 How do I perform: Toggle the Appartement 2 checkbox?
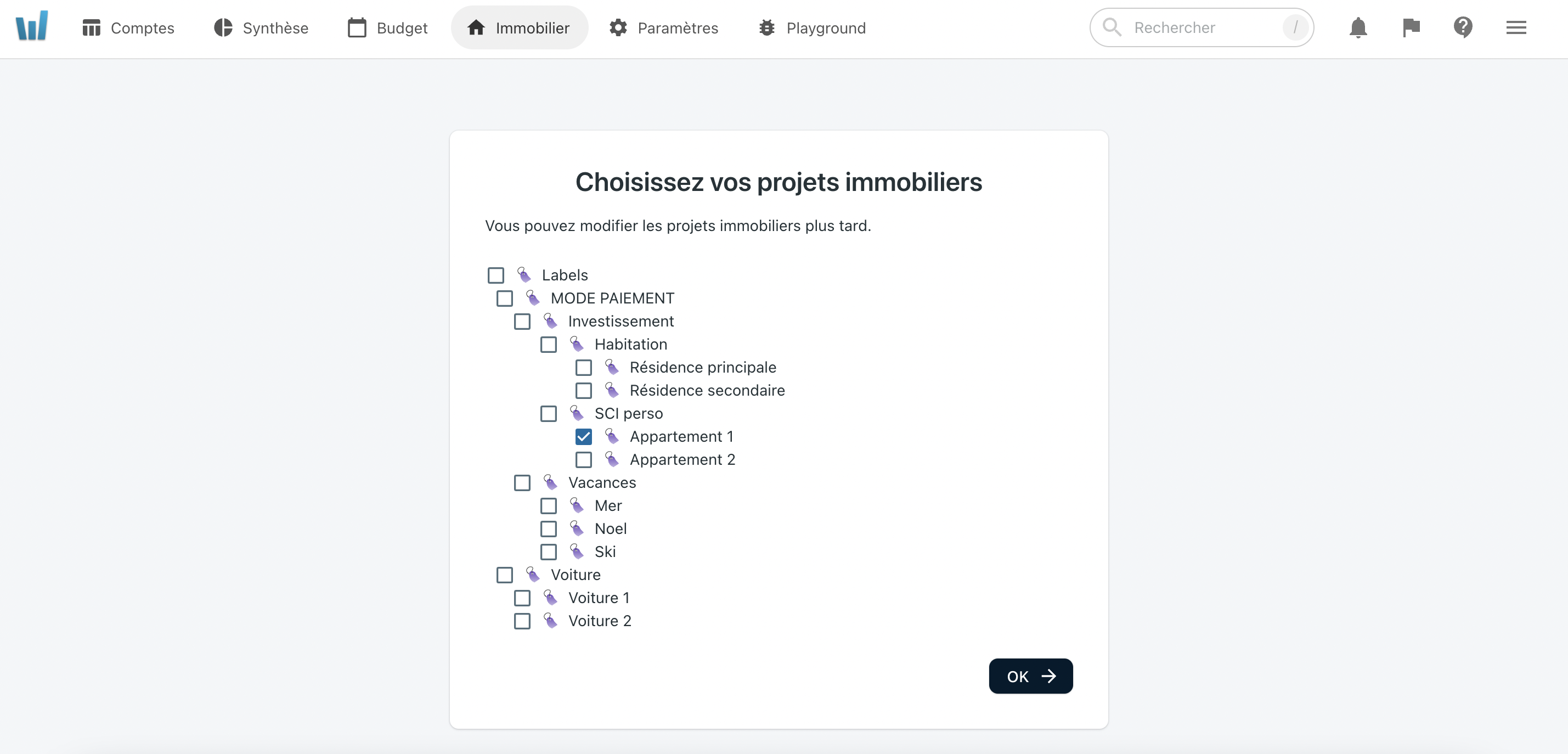pos(584,459)
